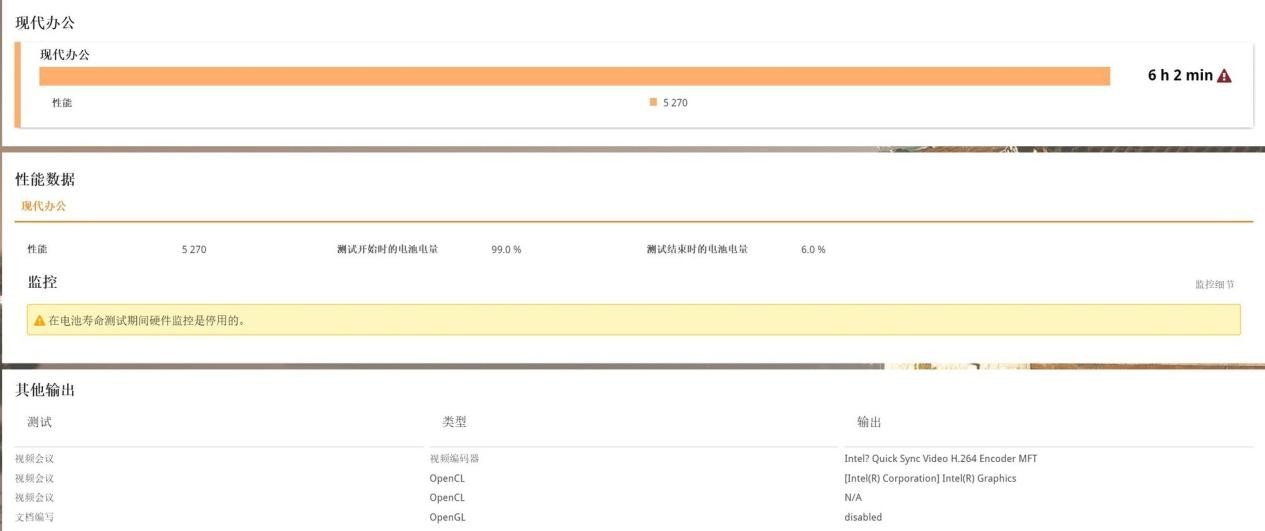Click the 性能数据 heading
1265x531 pixels.
pyautogui.click(x=45, y=180)
